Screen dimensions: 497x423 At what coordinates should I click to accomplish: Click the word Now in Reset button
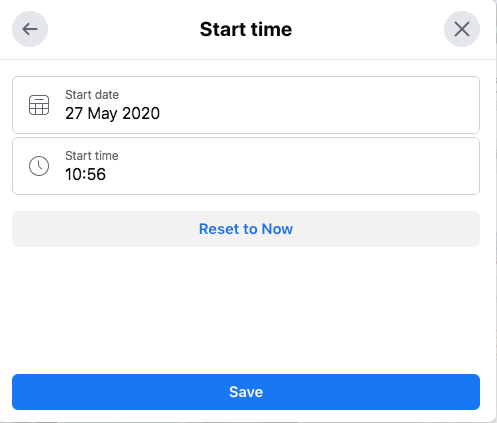[x=277, y=229]
